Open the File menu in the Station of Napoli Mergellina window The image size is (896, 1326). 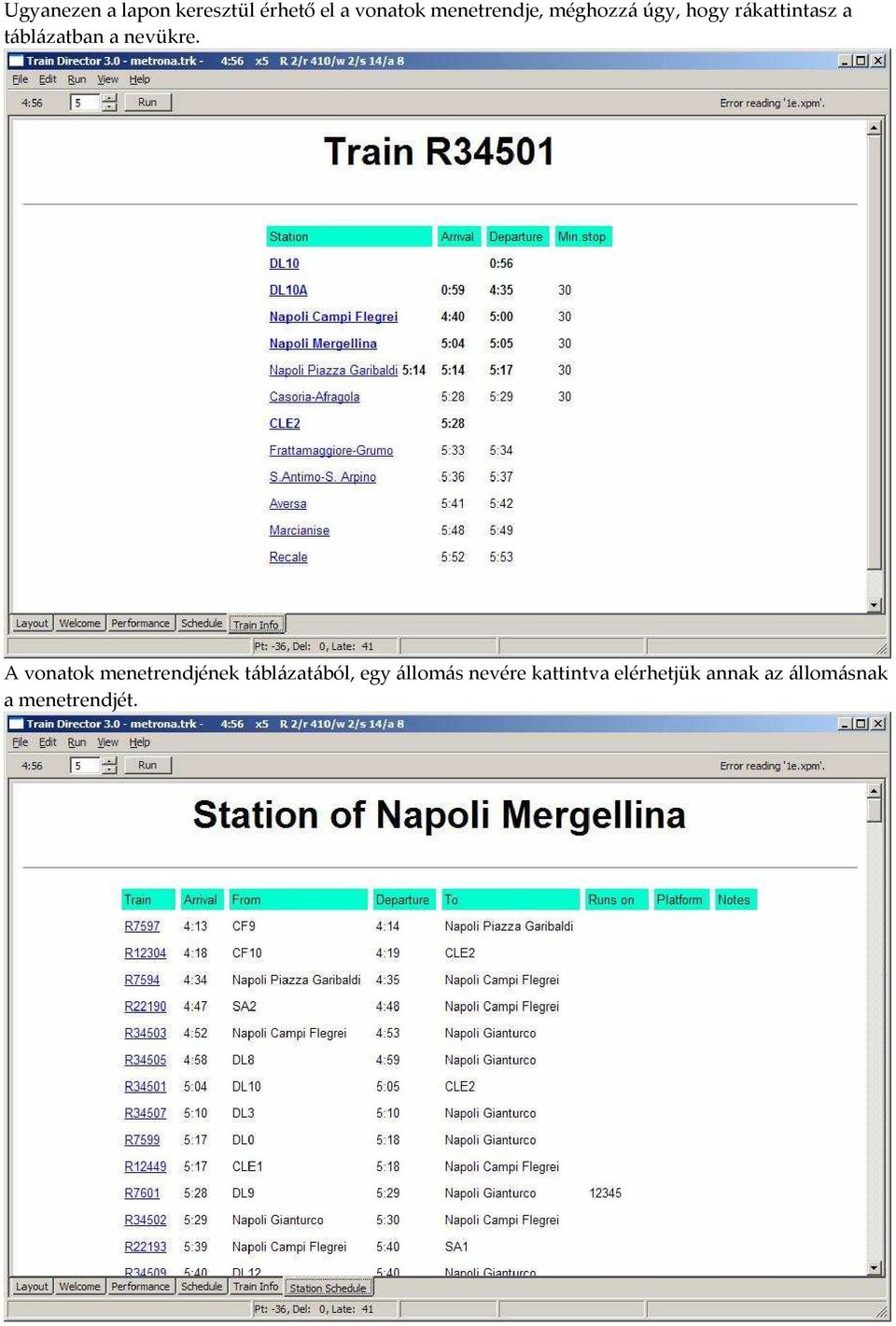[x=21, y=742]
